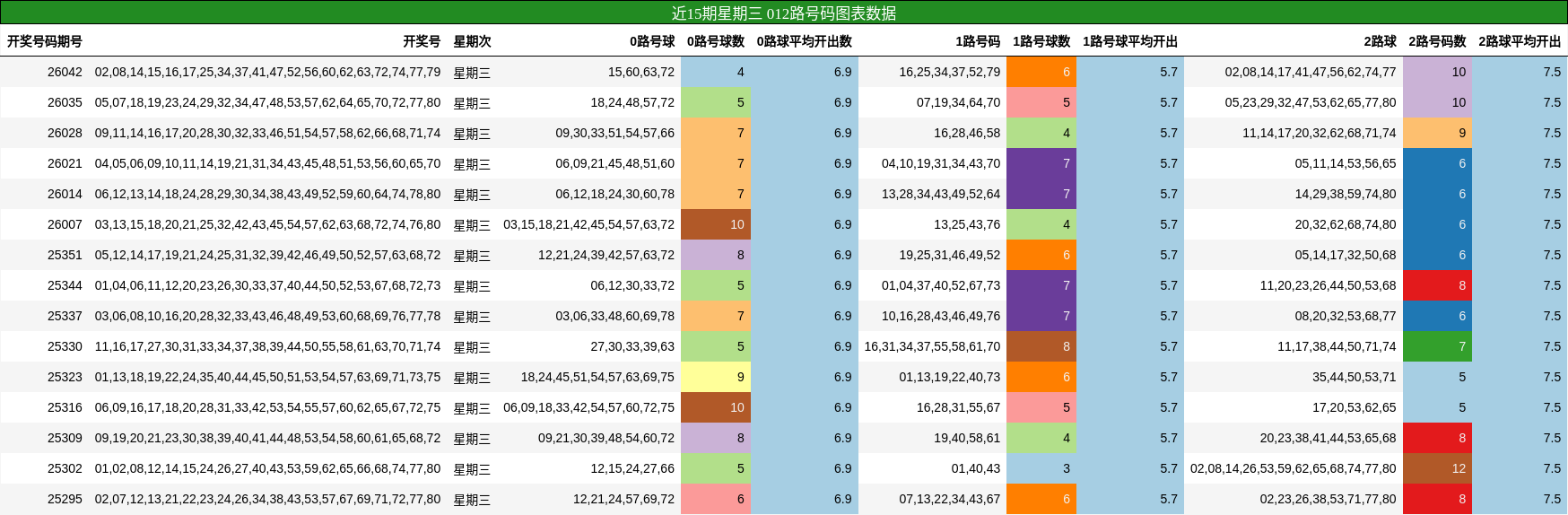Click 1路号码 cell 16,25,34,37,52,79
Image resolution: width=1568 pixels, height=515 pixels.
(x=949, y=72)
